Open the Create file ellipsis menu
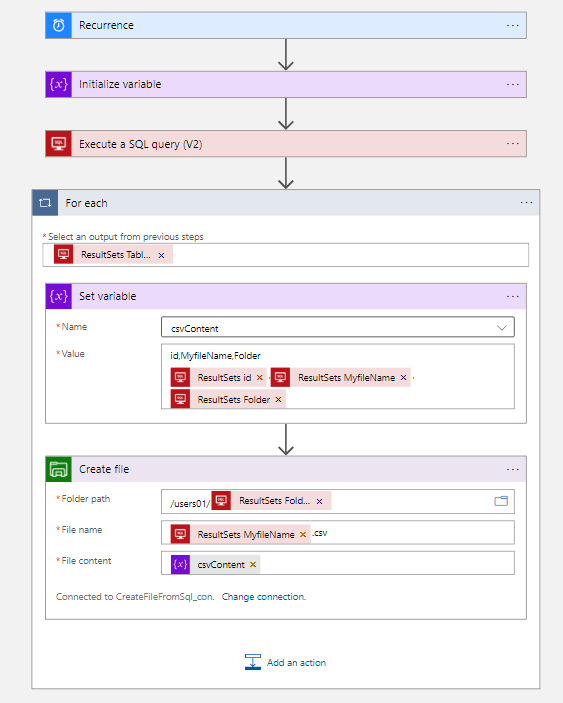This screenshot has width=563, height=703. click(x=512, y=469)
